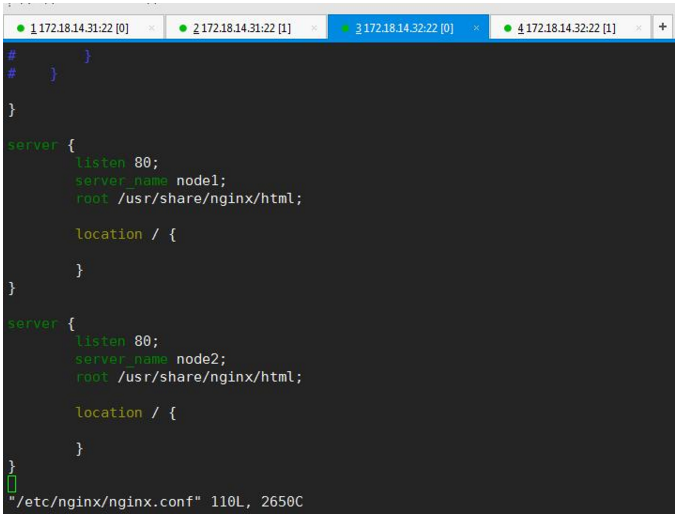Click 'server_name node1;' line
695x517 pixels.
(x=151, y=181)
